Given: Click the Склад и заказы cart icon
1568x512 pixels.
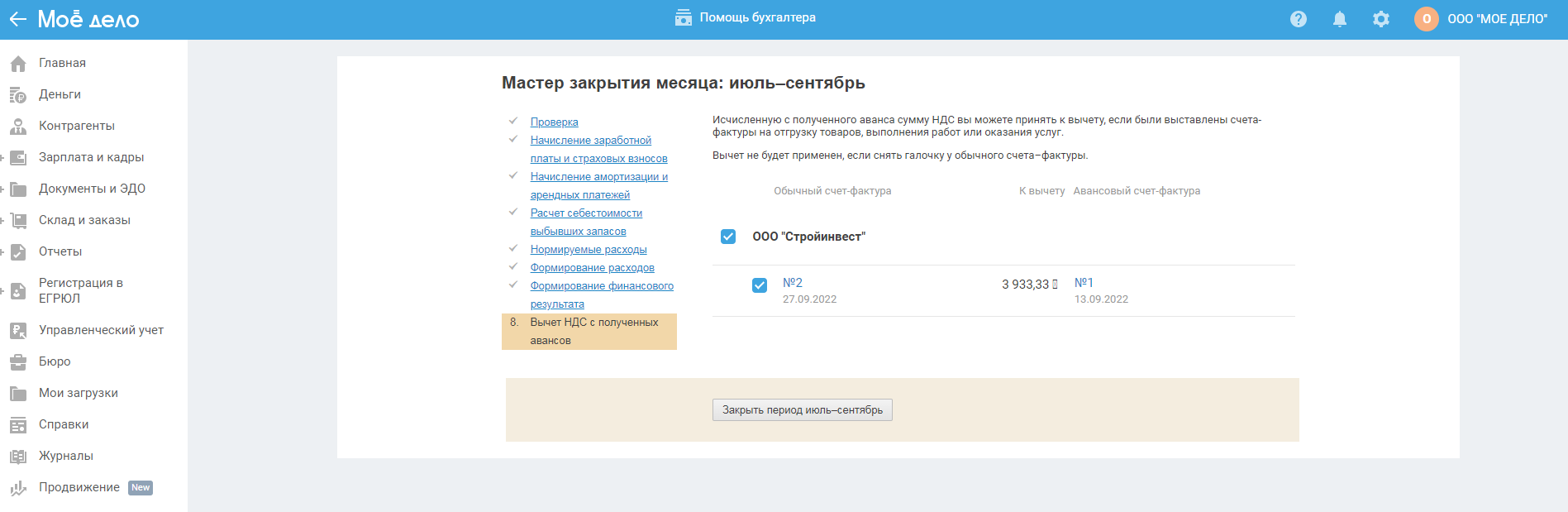Looking at the screenshot, I should (x=18, y=220).
